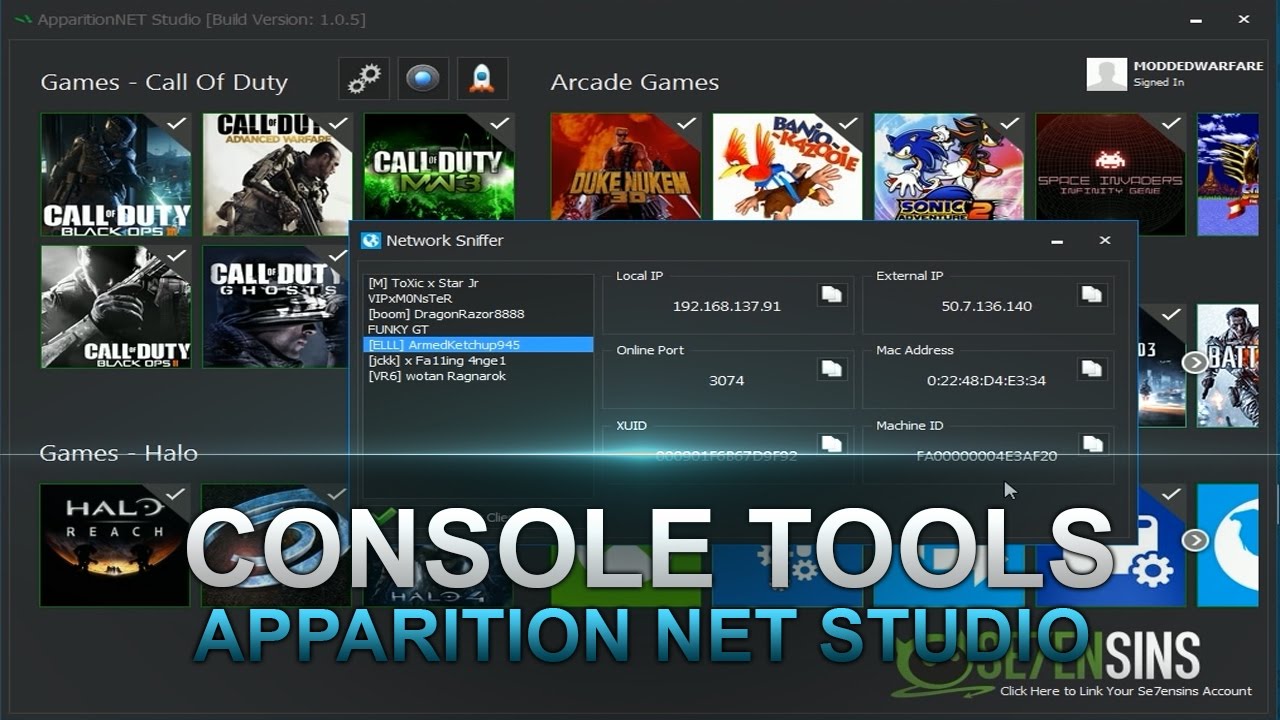Select [M] ToXic x Star Jr player
The height and width of the screenshot is (720, 1280).
pos(478,283)
